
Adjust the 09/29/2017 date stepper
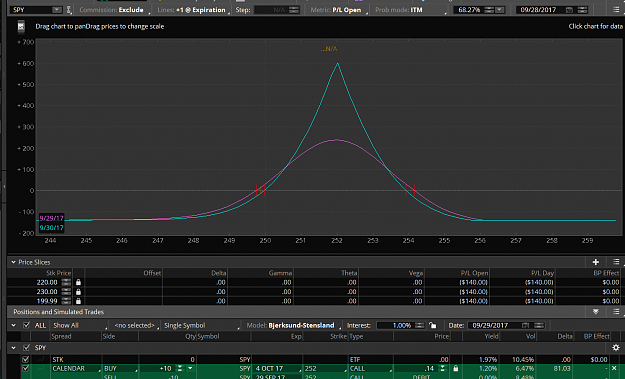click(539, 325)
